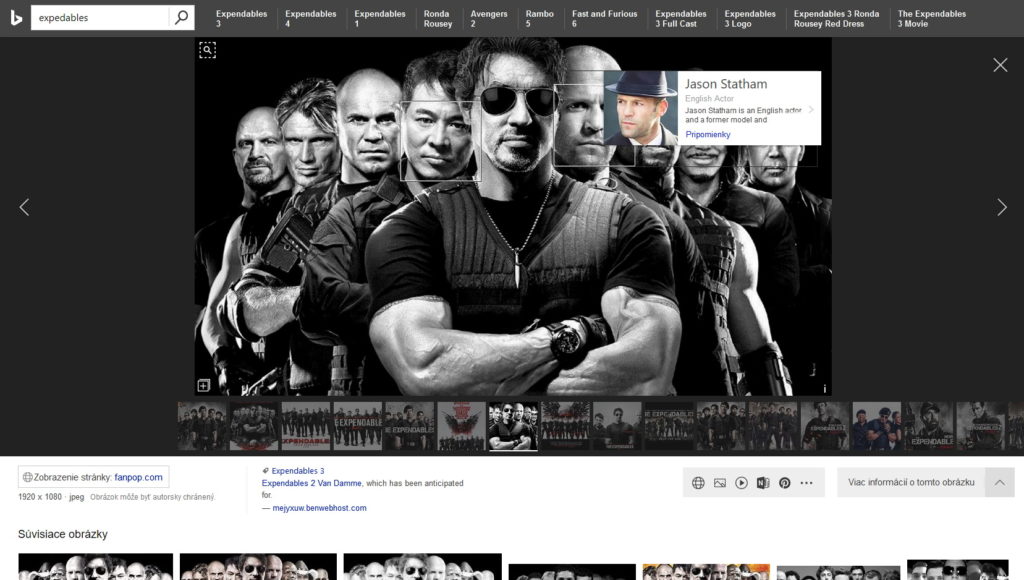
Task: Click the Bing logo
Action: coord(16,18)
